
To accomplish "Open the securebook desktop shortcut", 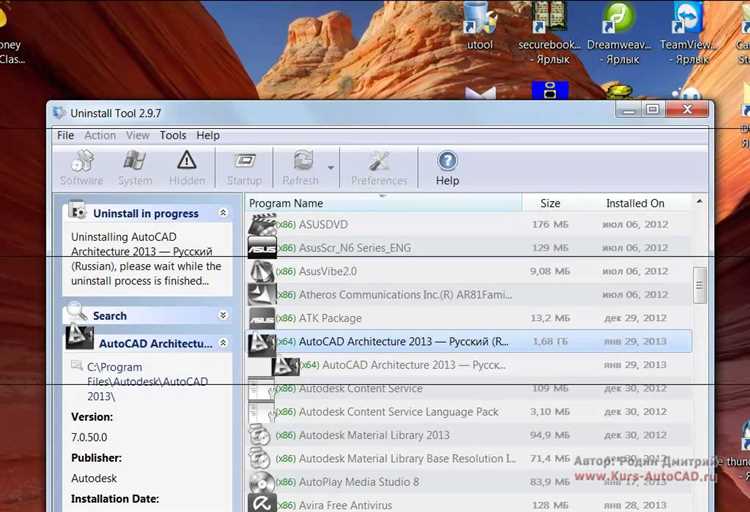I will coord(550,33).
